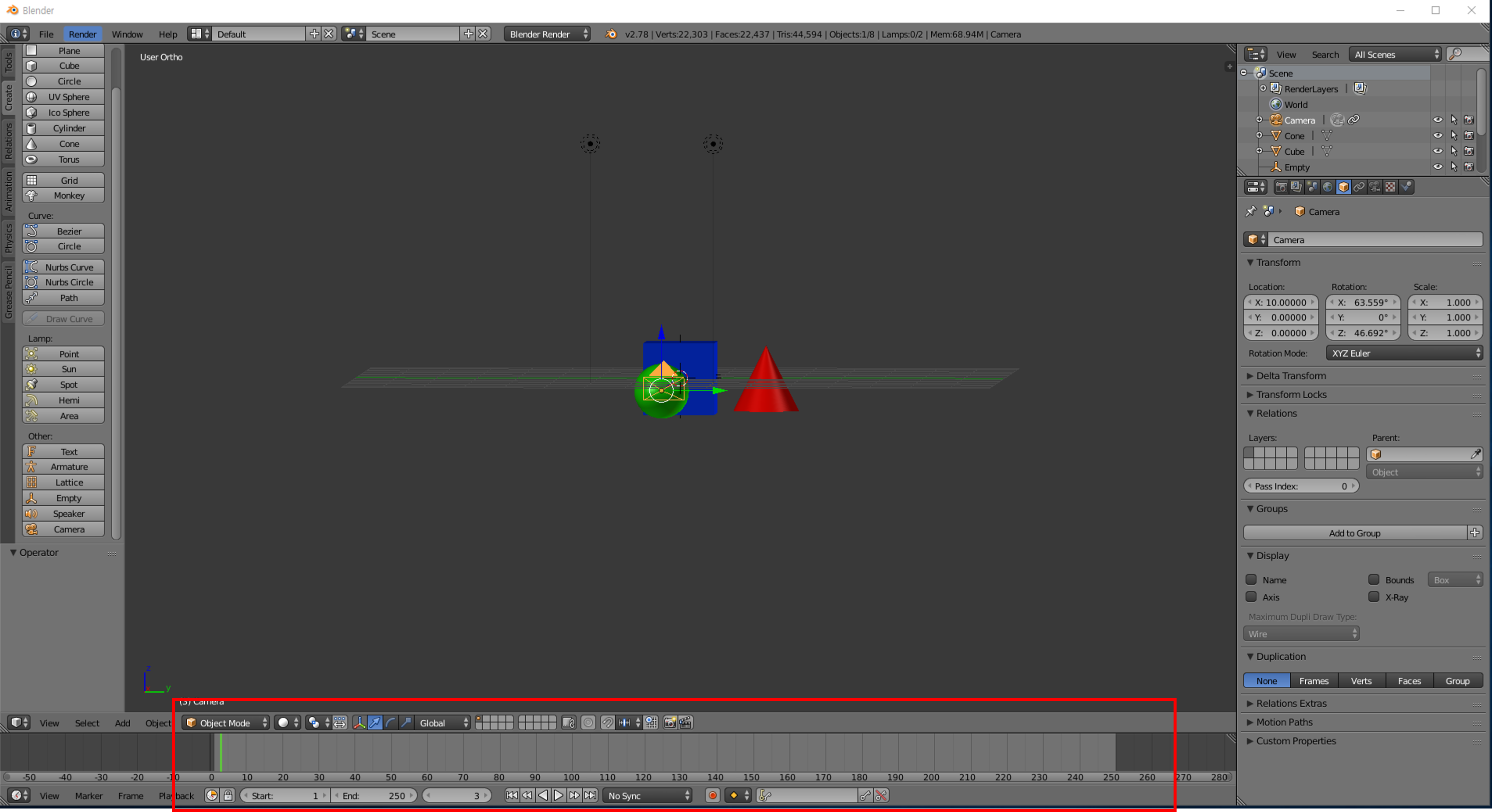Click the jump to end frame button
Viewport: 1492px width, 812px height.
coord(590,796)
